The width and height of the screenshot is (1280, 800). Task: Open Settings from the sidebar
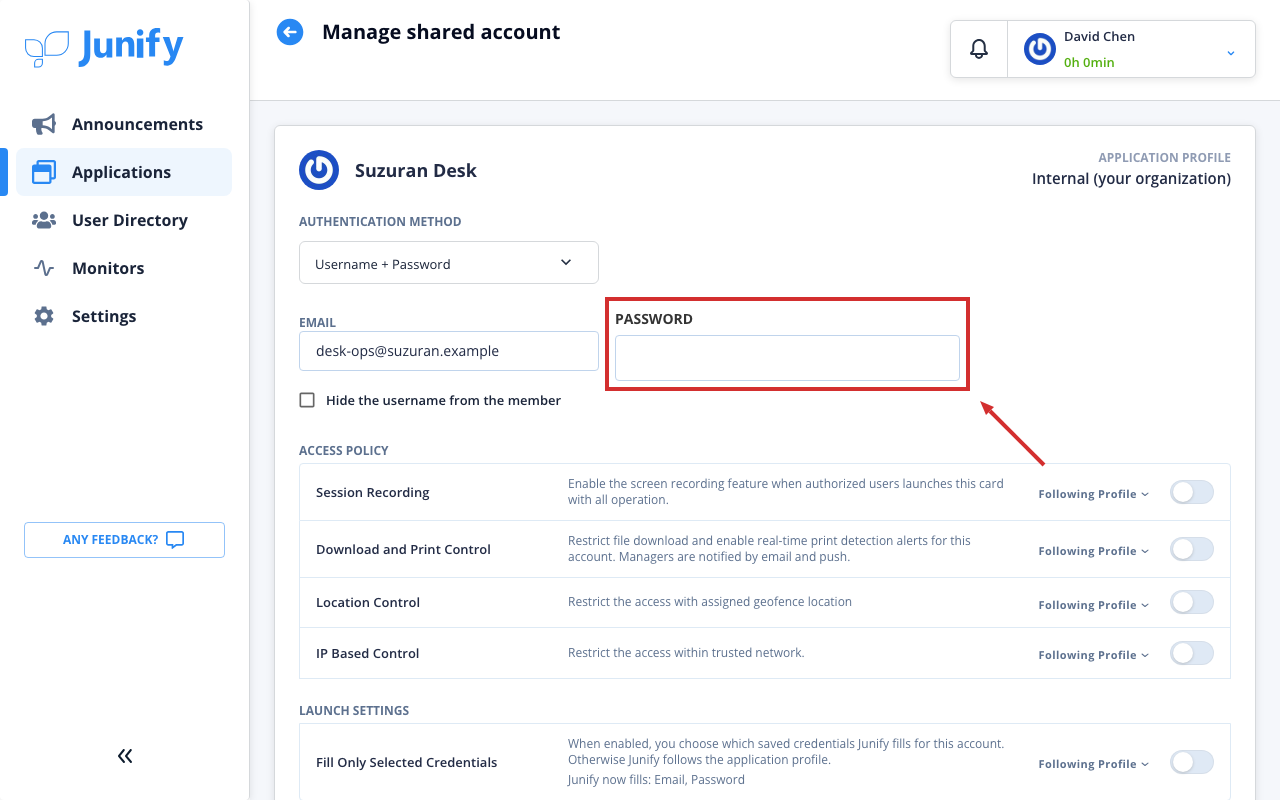[x=124, y=316]
